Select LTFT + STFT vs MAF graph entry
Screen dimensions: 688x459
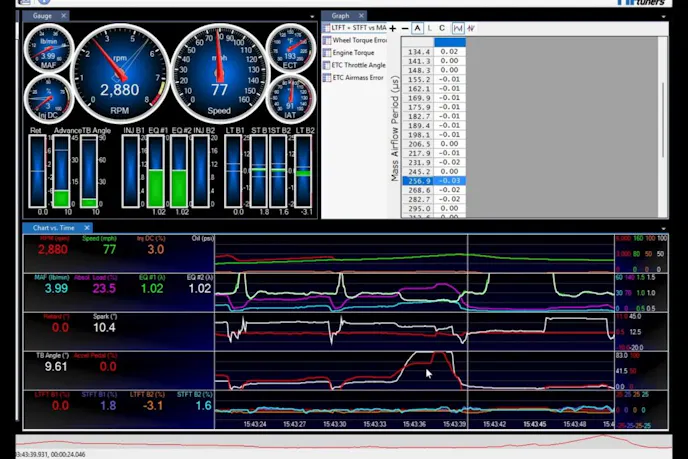(x=359, y=28)
